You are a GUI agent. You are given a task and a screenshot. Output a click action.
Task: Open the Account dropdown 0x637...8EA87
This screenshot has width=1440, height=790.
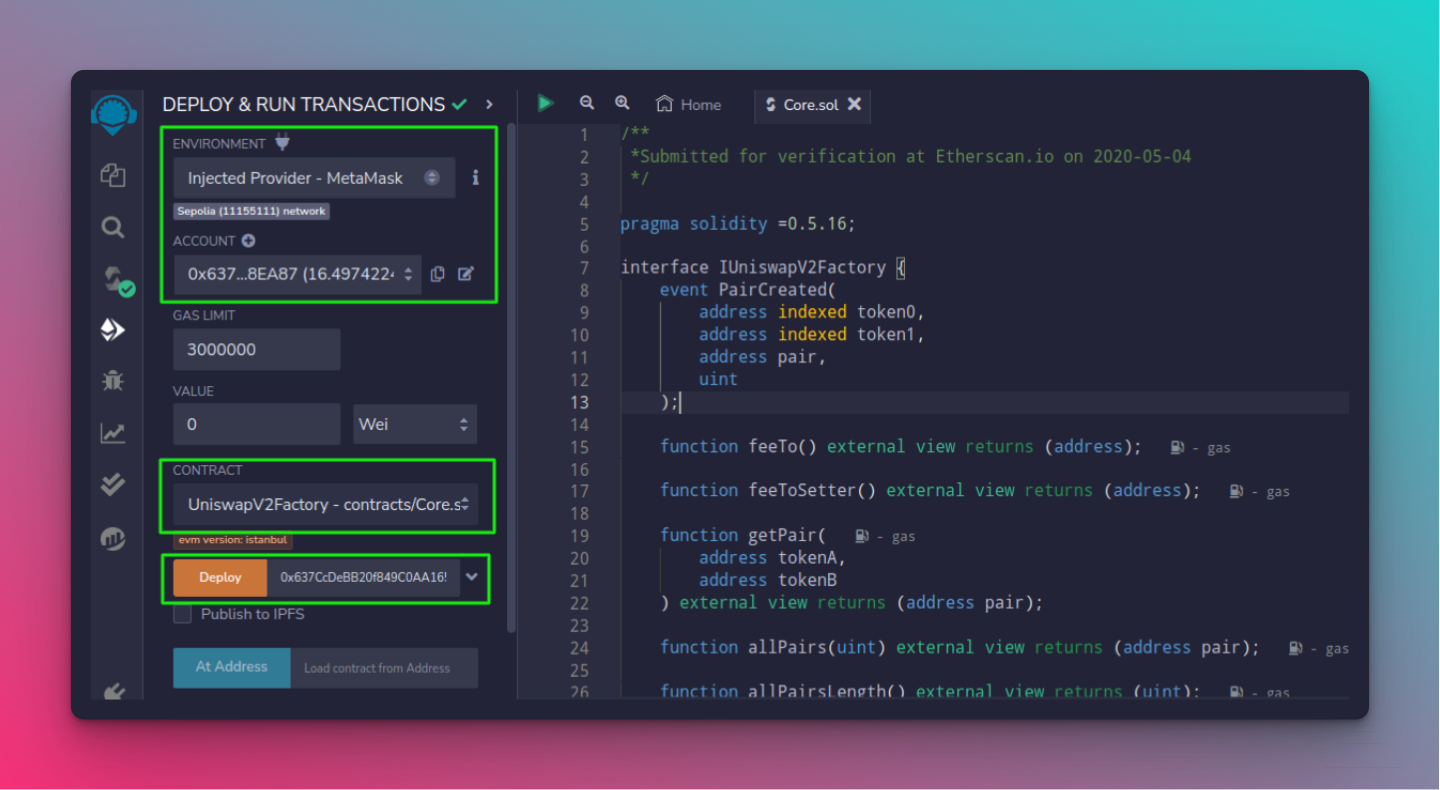point(298,274)
